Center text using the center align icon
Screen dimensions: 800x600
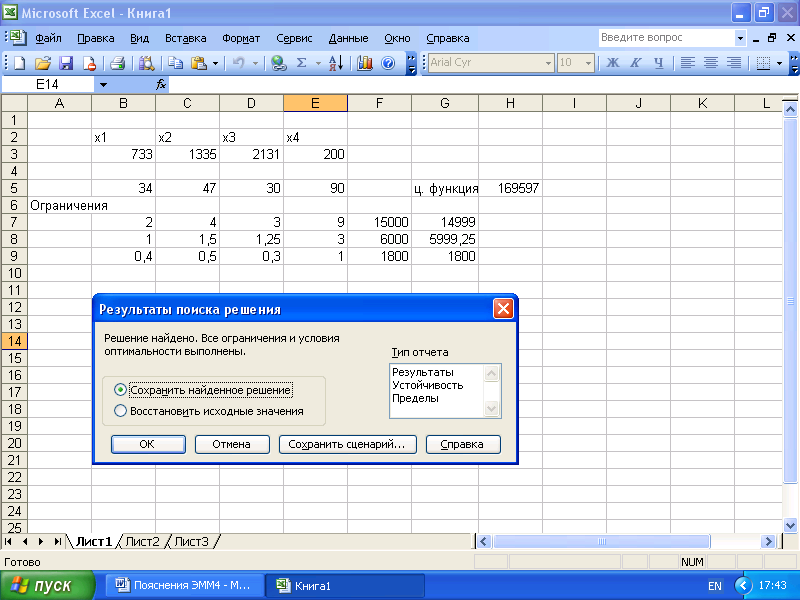(711, 63)
